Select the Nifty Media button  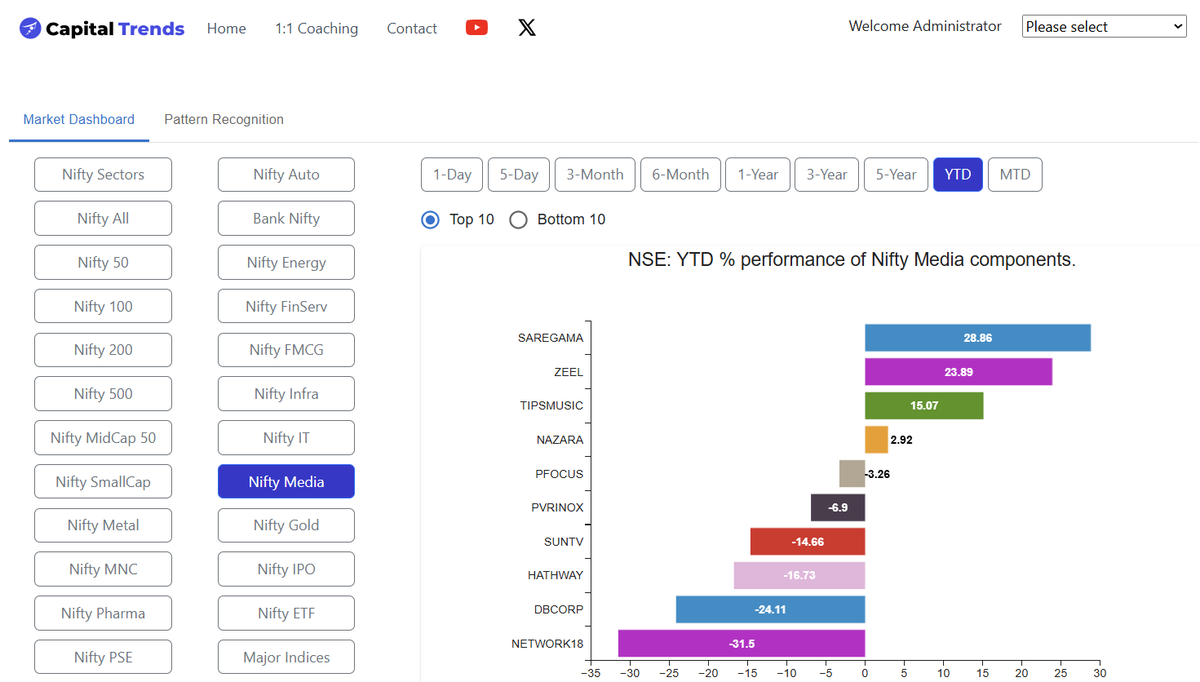pyautogui.click(x=286, y=481)
